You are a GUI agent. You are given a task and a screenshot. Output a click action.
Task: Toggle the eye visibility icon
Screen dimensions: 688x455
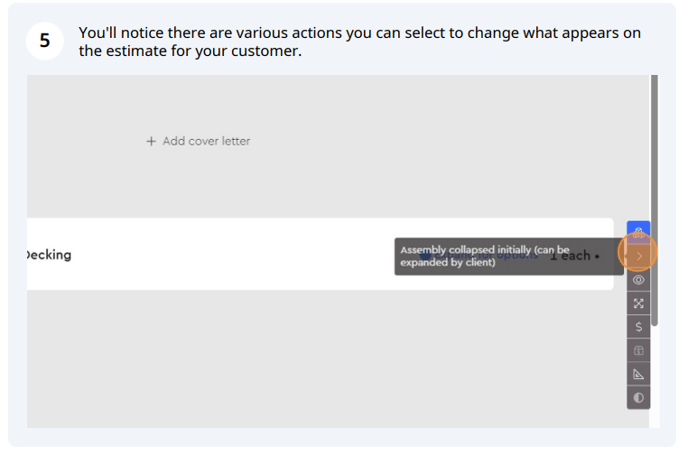638,280
